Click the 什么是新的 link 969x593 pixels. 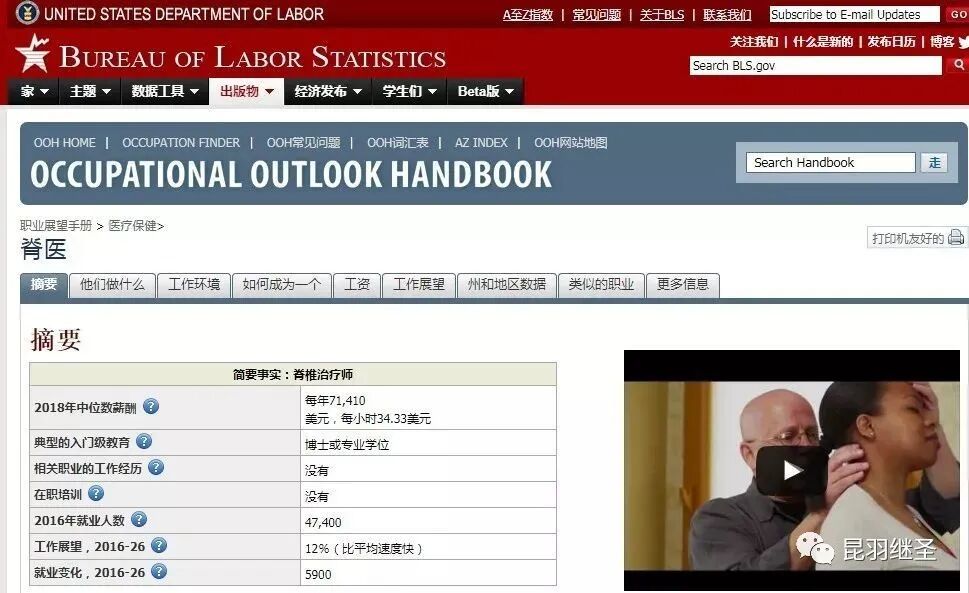823,41
